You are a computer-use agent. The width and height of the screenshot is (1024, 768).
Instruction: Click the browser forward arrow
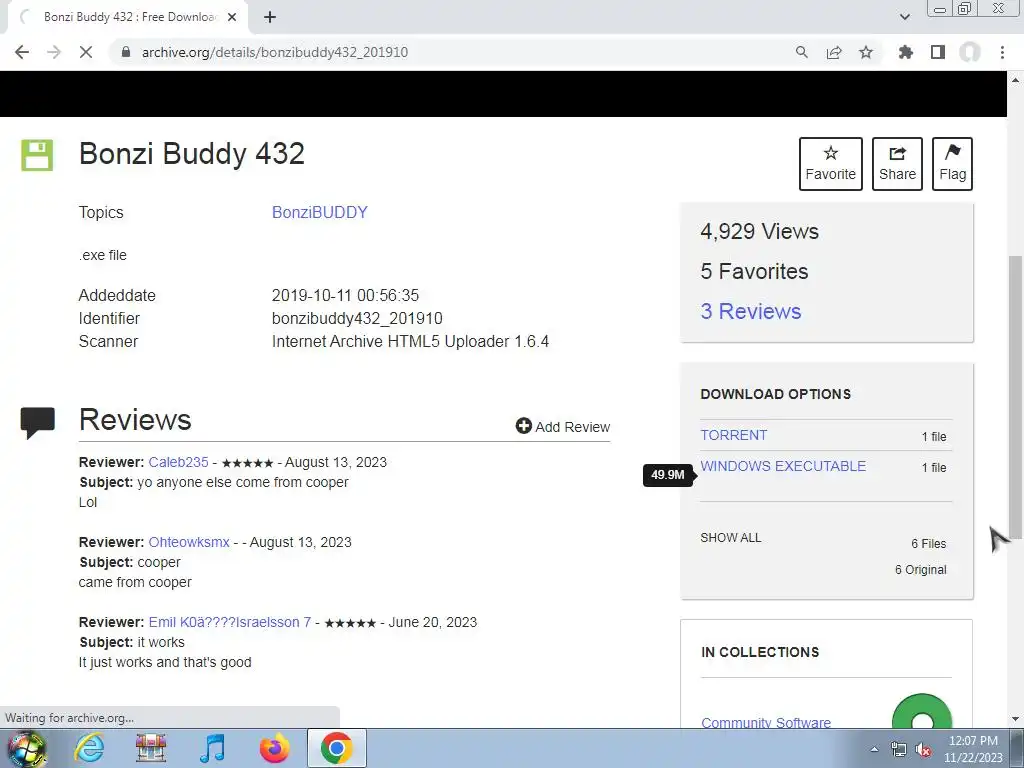(x=54, y=52)
